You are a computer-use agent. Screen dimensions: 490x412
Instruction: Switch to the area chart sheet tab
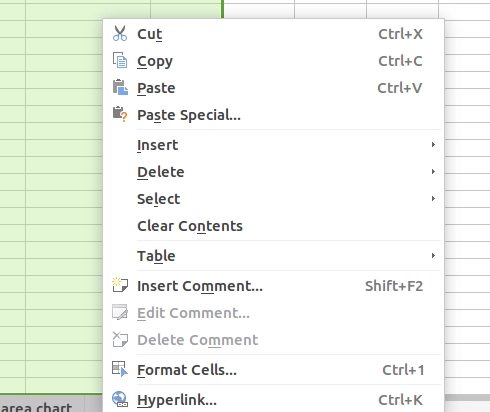coord(37,406)
